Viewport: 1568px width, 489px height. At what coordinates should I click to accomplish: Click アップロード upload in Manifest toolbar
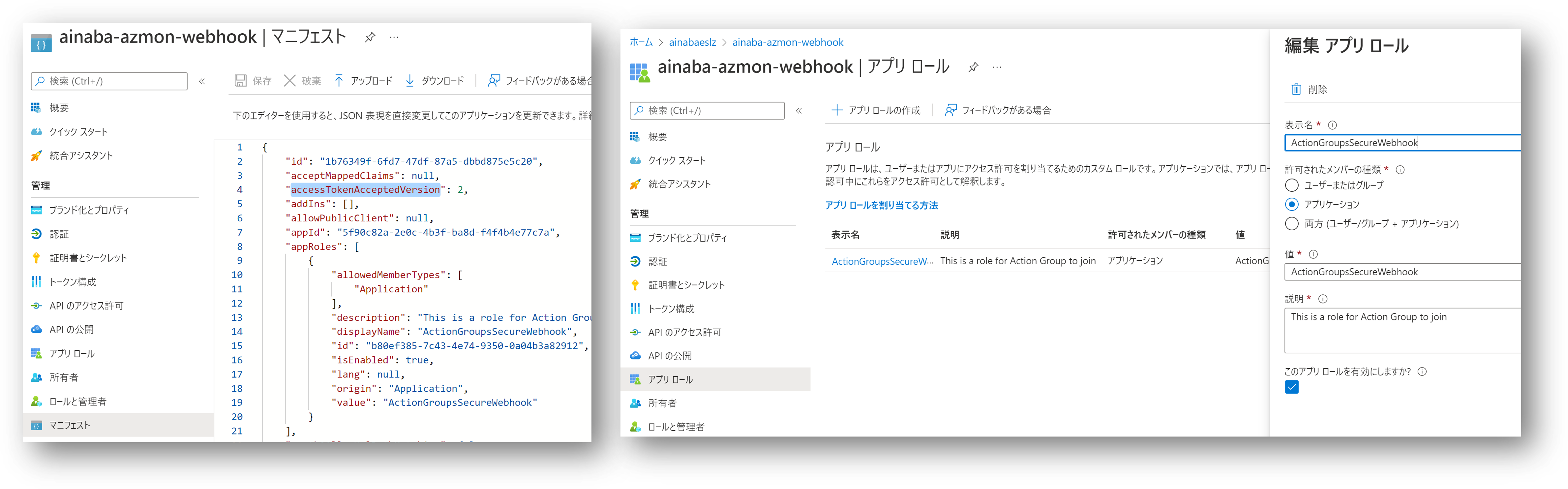[363, 81]
